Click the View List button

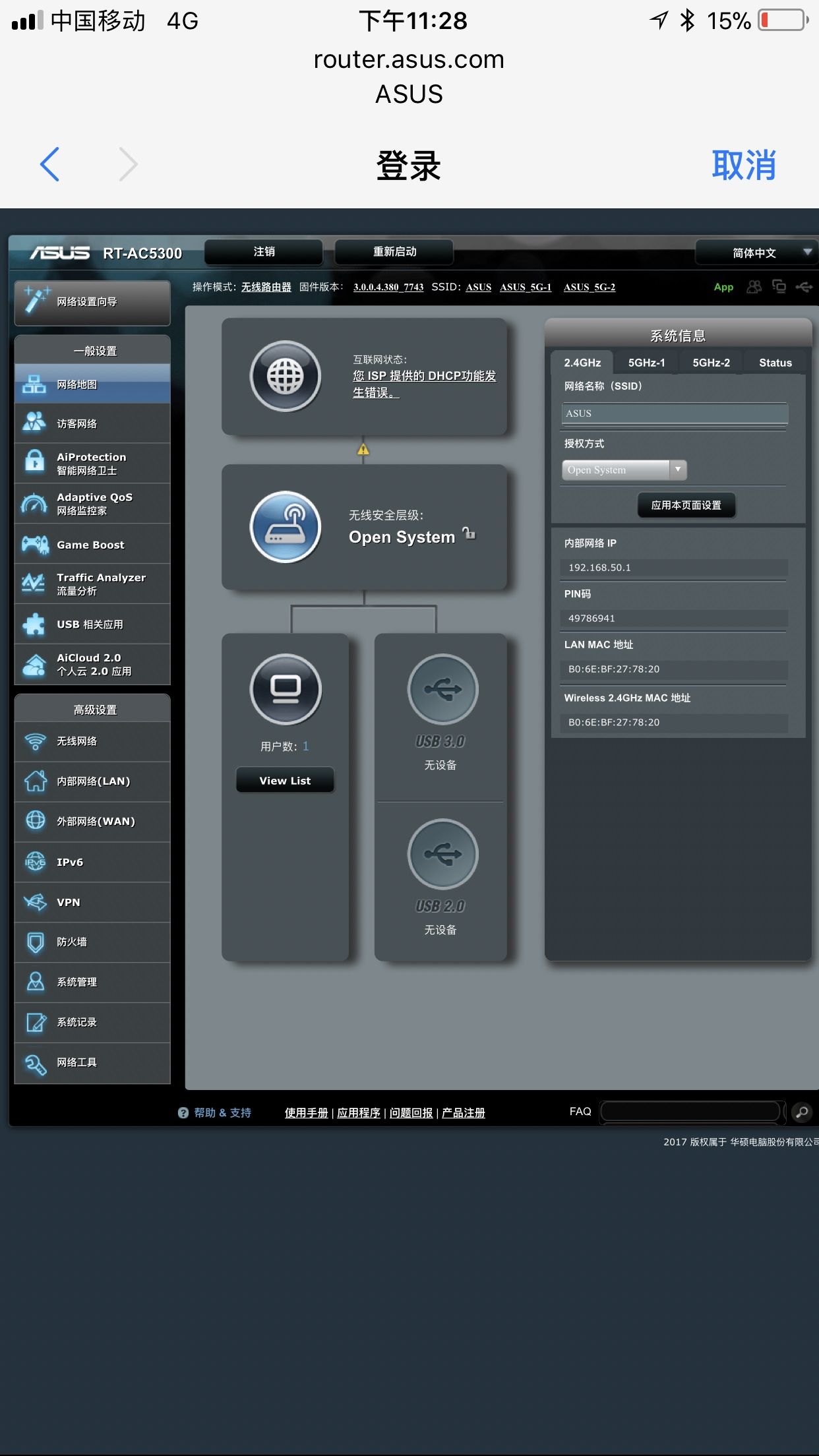[x=285, y=780]
